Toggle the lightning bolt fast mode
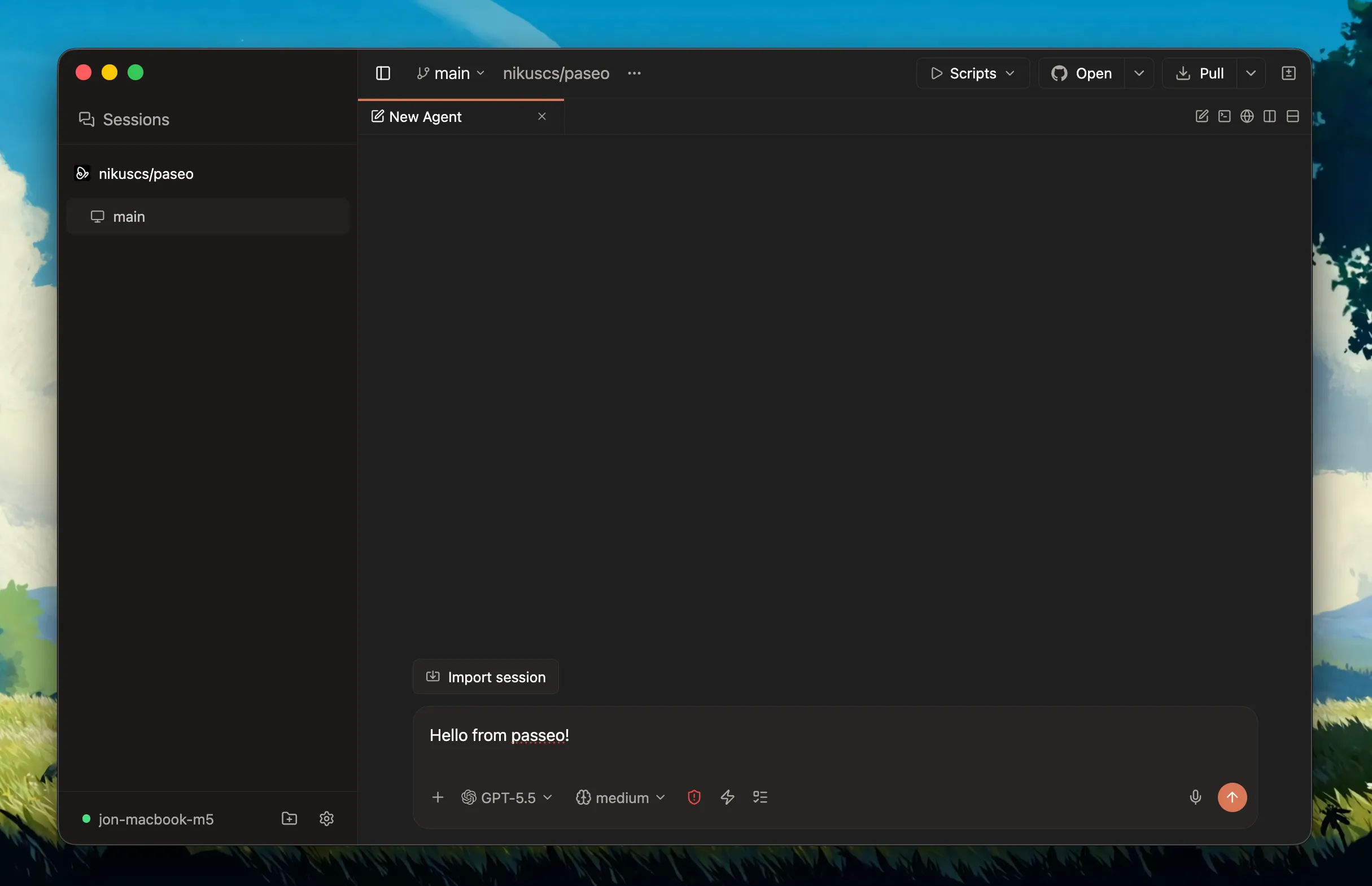Image resolution: width=1372 pixels, height=886 pixels. tap(727, 797)
